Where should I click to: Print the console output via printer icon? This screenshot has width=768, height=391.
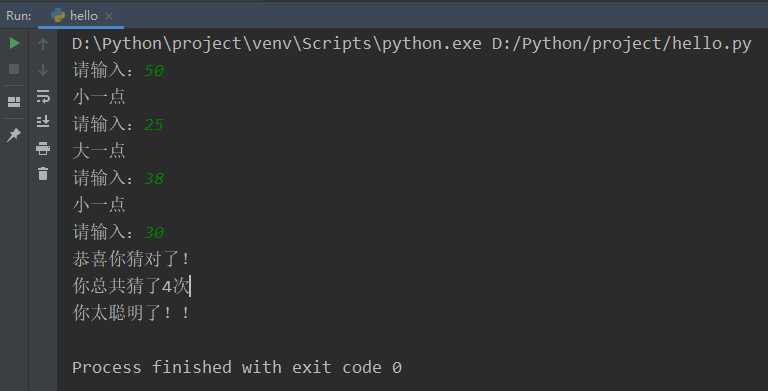pos(43,147)
